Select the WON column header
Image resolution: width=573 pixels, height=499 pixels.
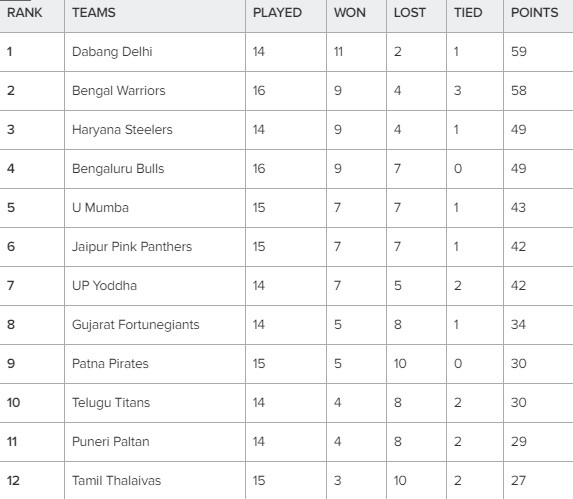pyautogui.click(x=350, y=13)
